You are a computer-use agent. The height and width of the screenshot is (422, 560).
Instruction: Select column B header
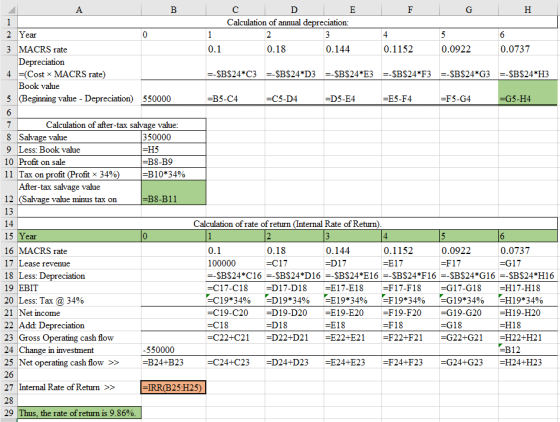[x=174, y=10]
